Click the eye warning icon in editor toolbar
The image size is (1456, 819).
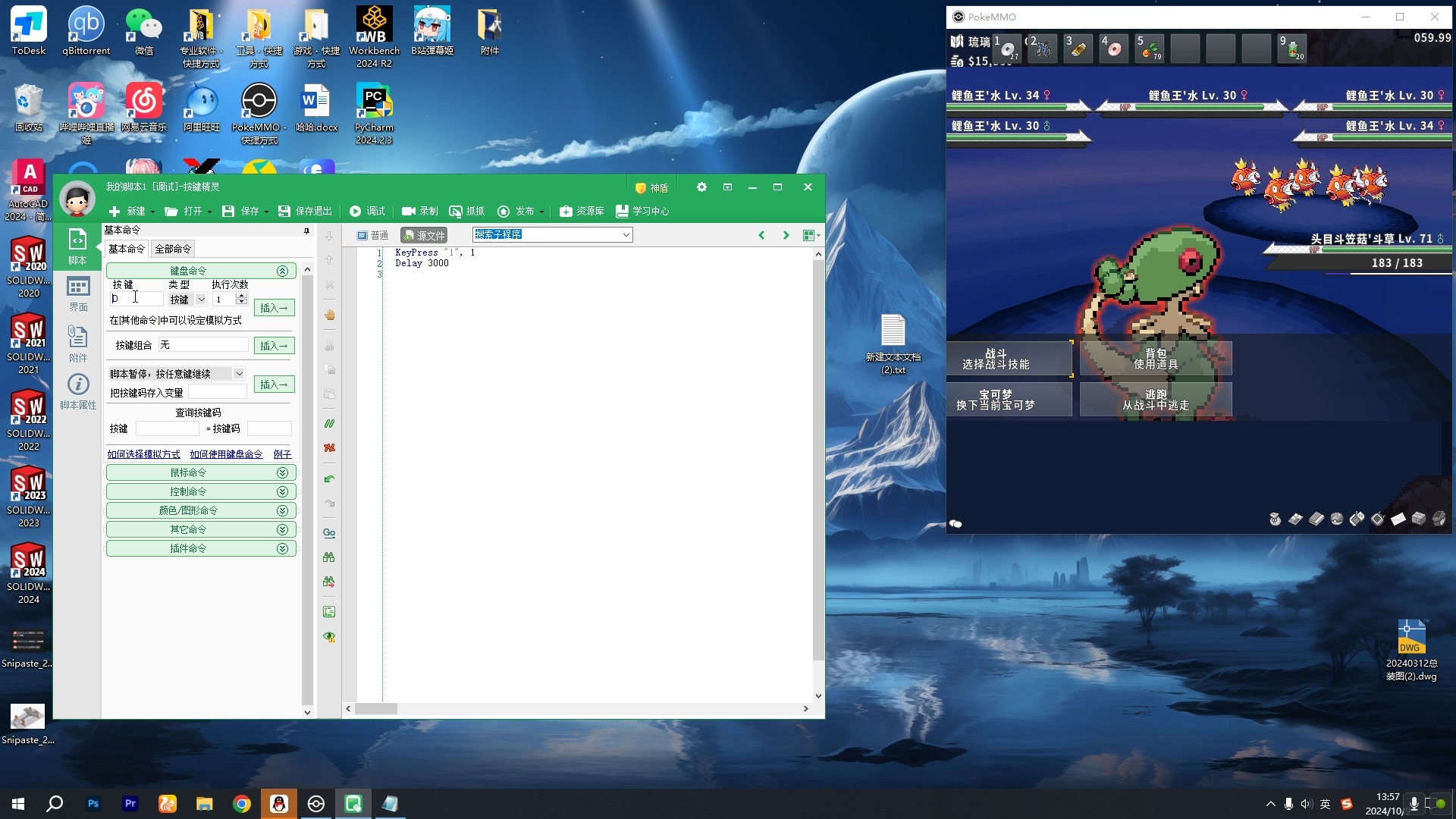click(x=329, y=636)
